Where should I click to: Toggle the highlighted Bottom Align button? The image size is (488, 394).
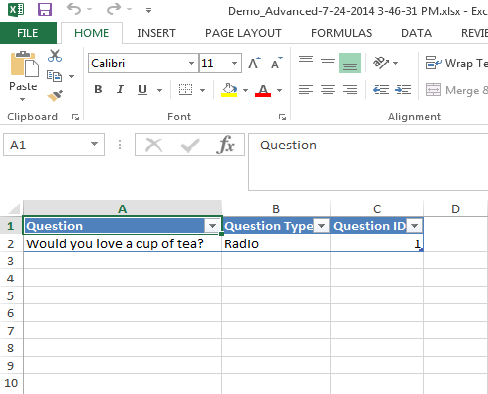(x=350, y=63)
